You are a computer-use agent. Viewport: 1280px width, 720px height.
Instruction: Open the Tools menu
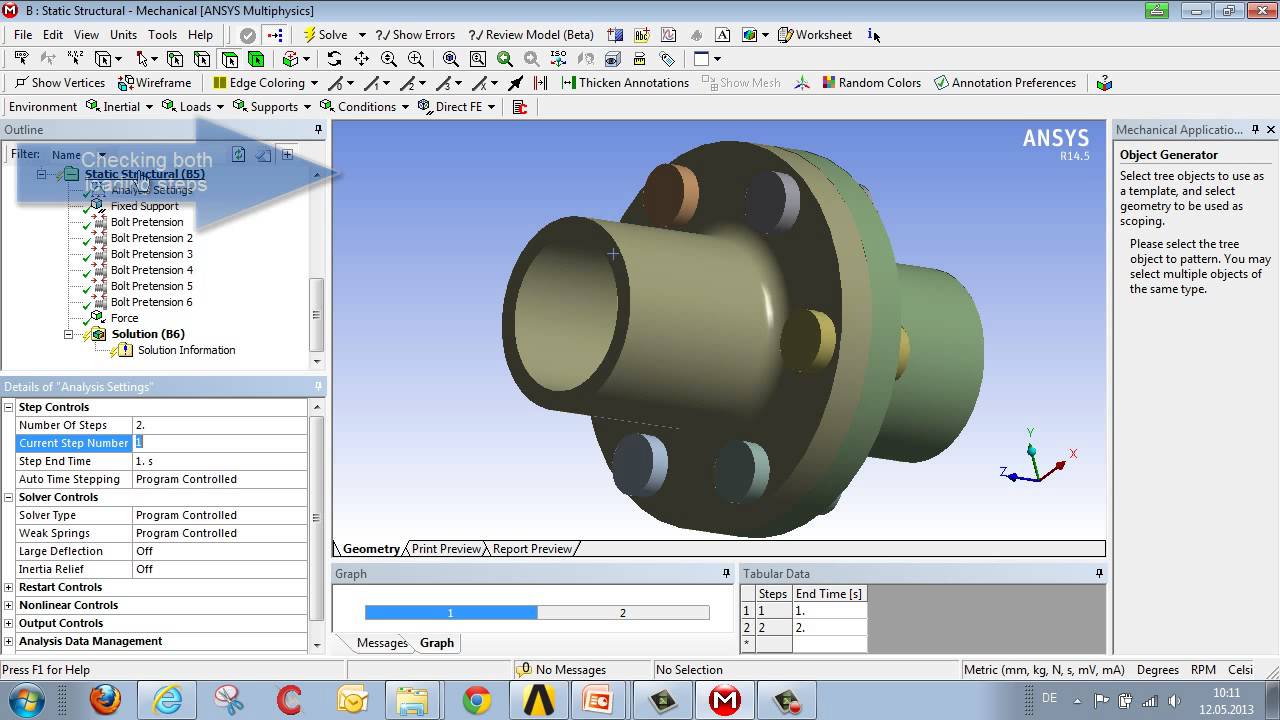(162, 35)
